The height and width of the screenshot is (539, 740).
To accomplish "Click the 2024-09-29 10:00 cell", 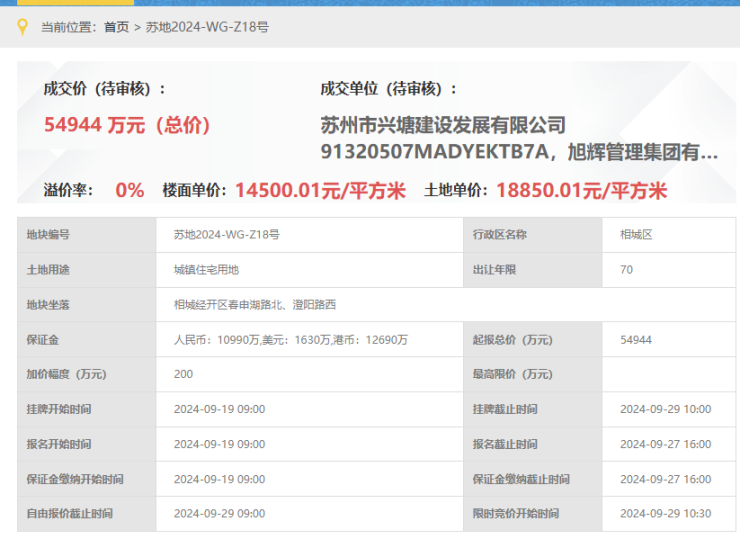I will pos(669,409).
